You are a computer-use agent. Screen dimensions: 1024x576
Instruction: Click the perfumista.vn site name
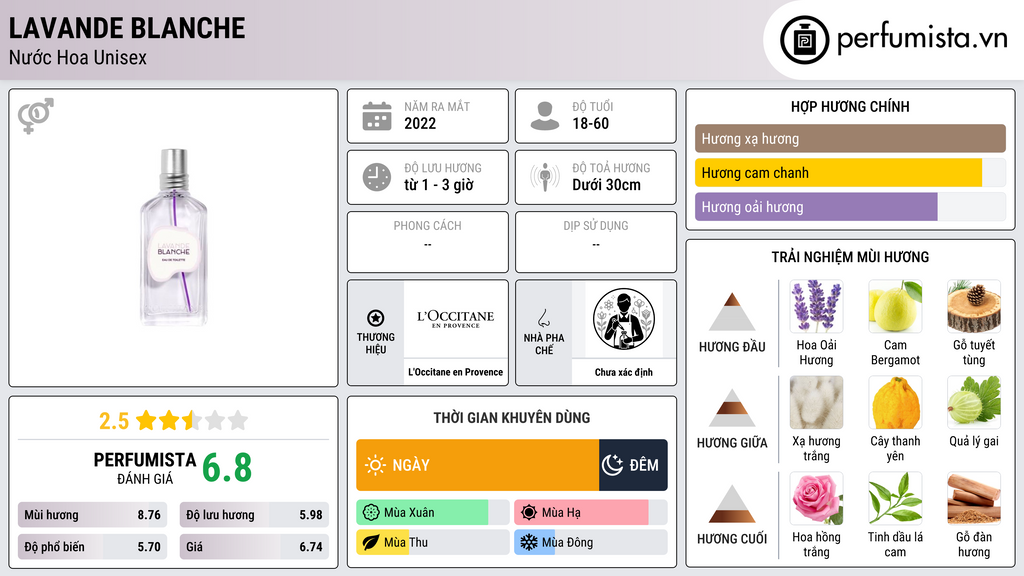922,39
